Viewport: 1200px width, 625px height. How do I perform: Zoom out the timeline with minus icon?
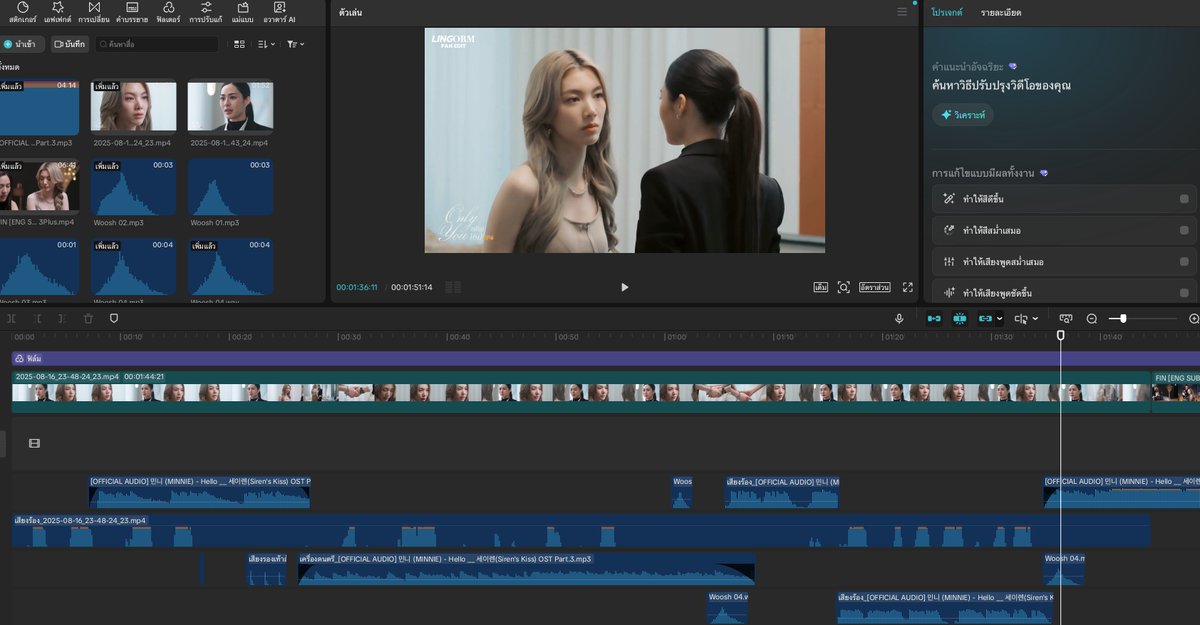pos(1092,318)
